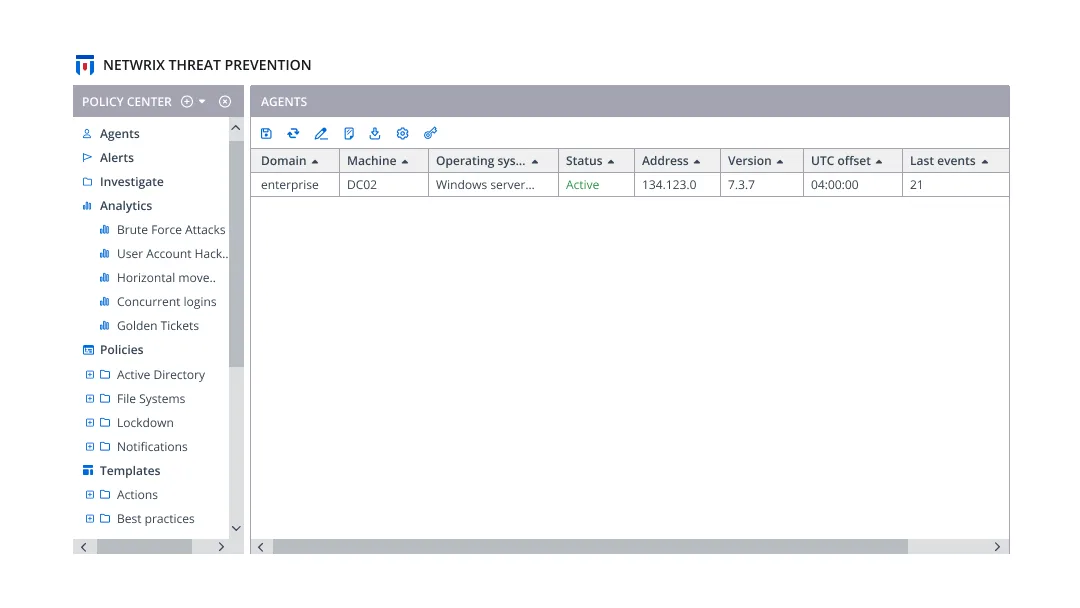Select the Best practices folder label
This screenshot has height=608, width=1080.
coord(155,518)
